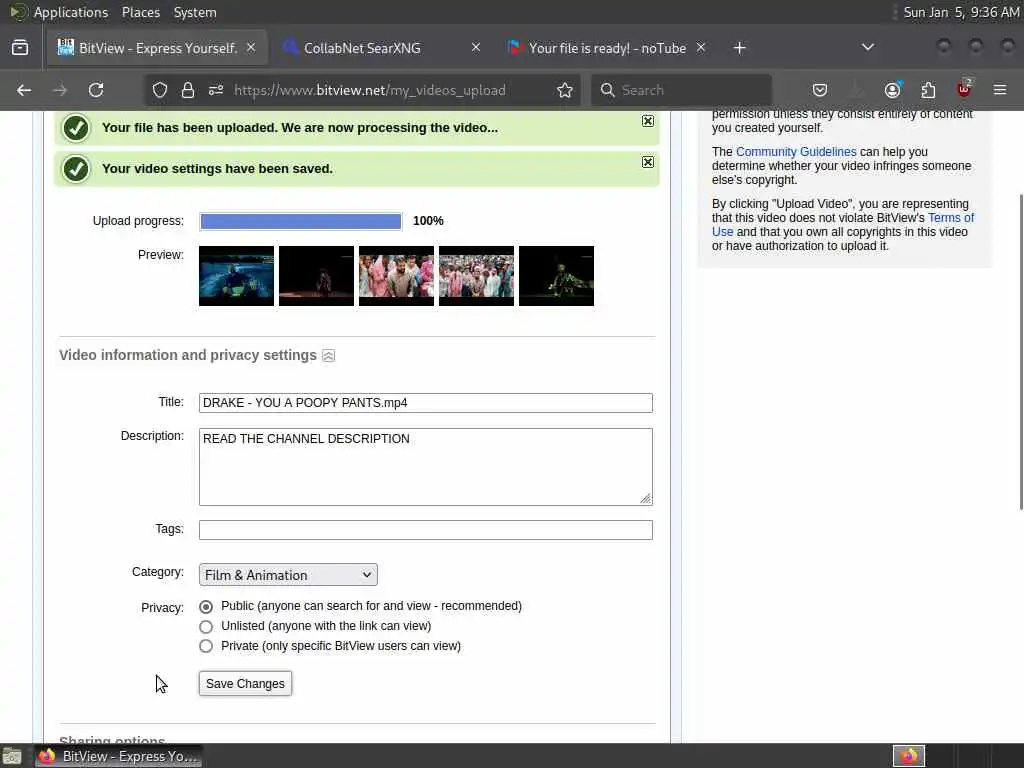Click the site padlock security icon

point(188,90)
